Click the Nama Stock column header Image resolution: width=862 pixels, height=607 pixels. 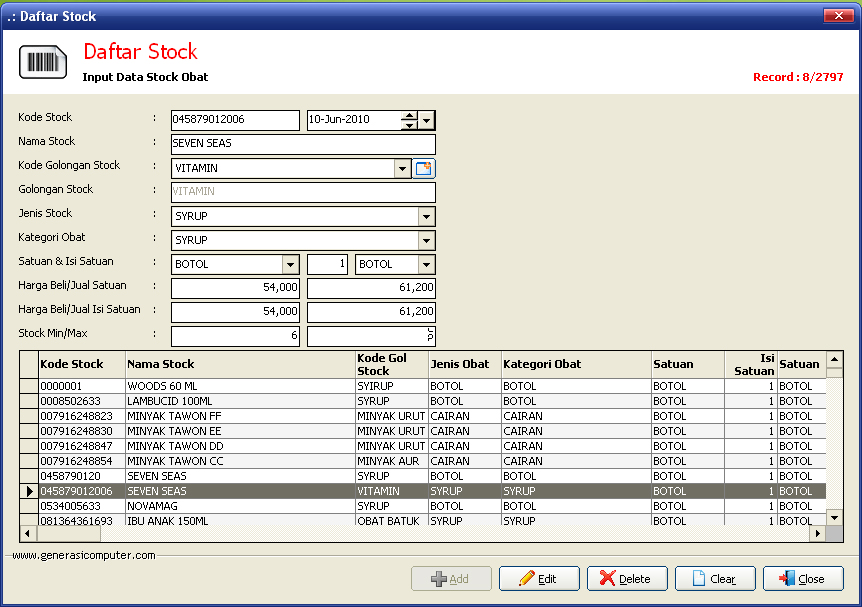[x=240, y=364]
